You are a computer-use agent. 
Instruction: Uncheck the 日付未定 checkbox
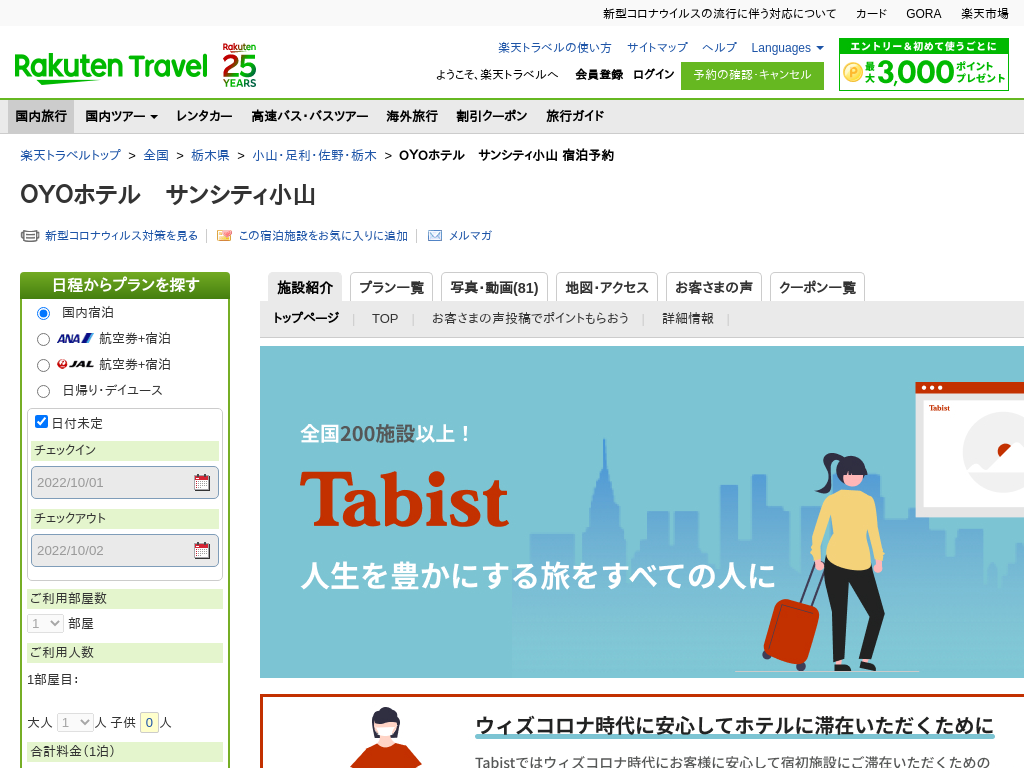pyautogui.click(x=41, y=422)
